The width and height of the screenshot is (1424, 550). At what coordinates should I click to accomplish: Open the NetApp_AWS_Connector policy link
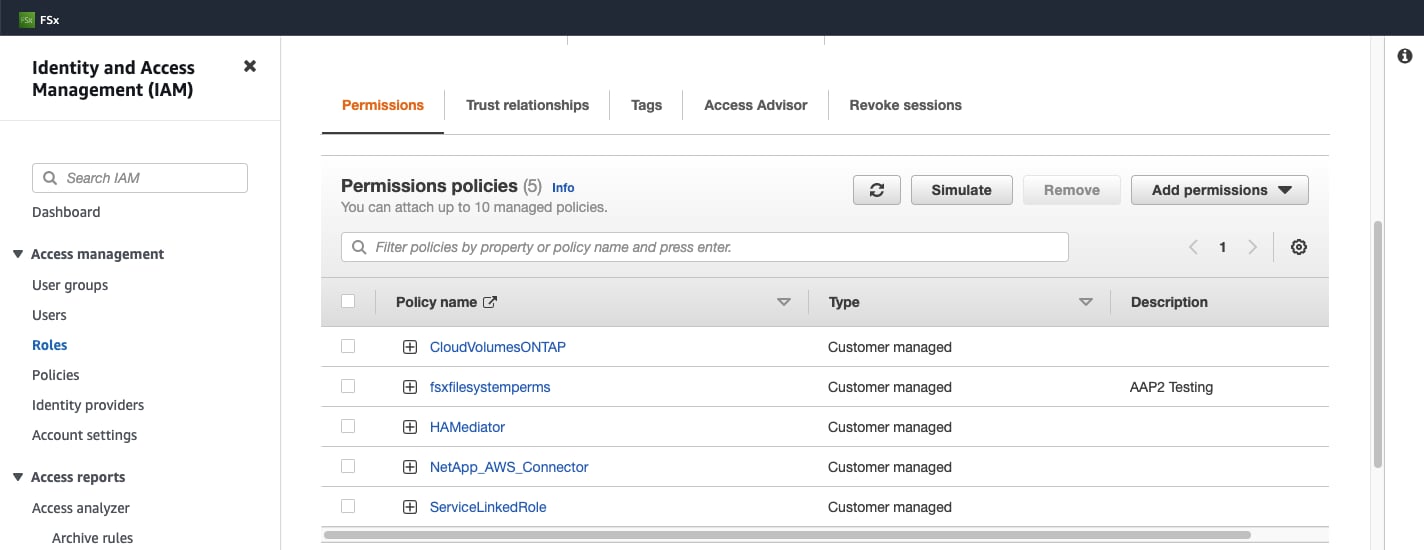(509, 467)
